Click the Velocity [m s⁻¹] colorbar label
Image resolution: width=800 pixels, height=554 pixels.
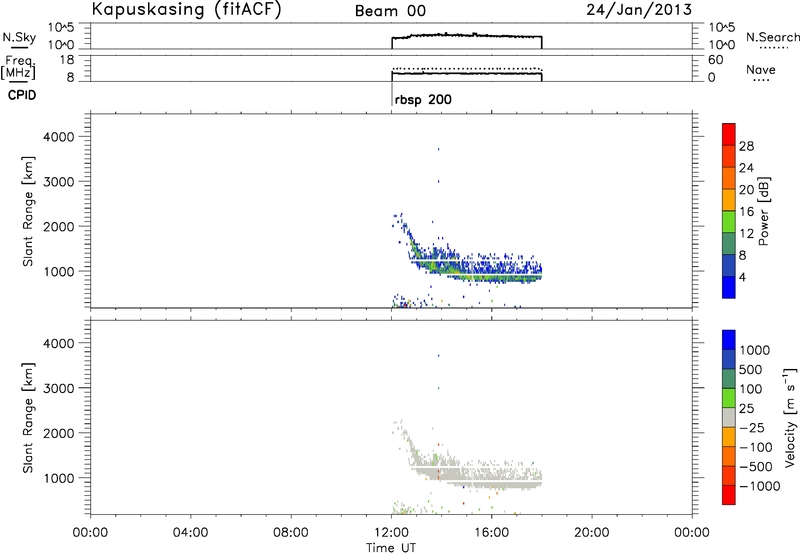tap(790, 418)
